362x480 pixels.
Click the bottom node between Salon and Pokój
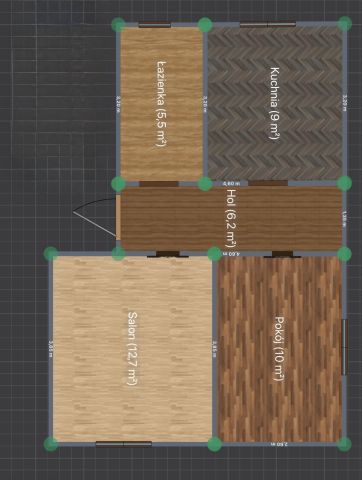point(214,444)
